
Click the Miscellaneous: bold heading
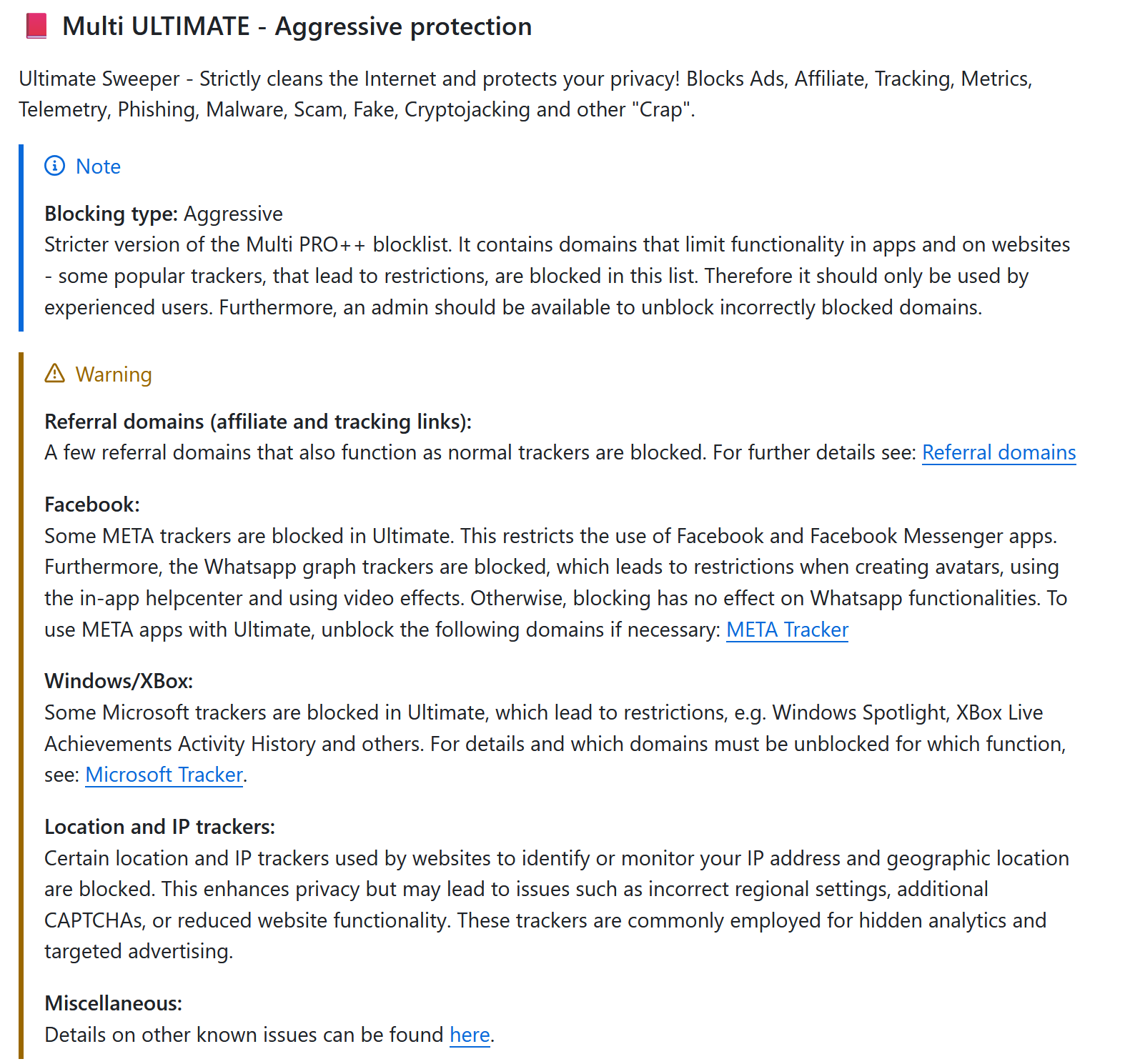[113, 1003]
